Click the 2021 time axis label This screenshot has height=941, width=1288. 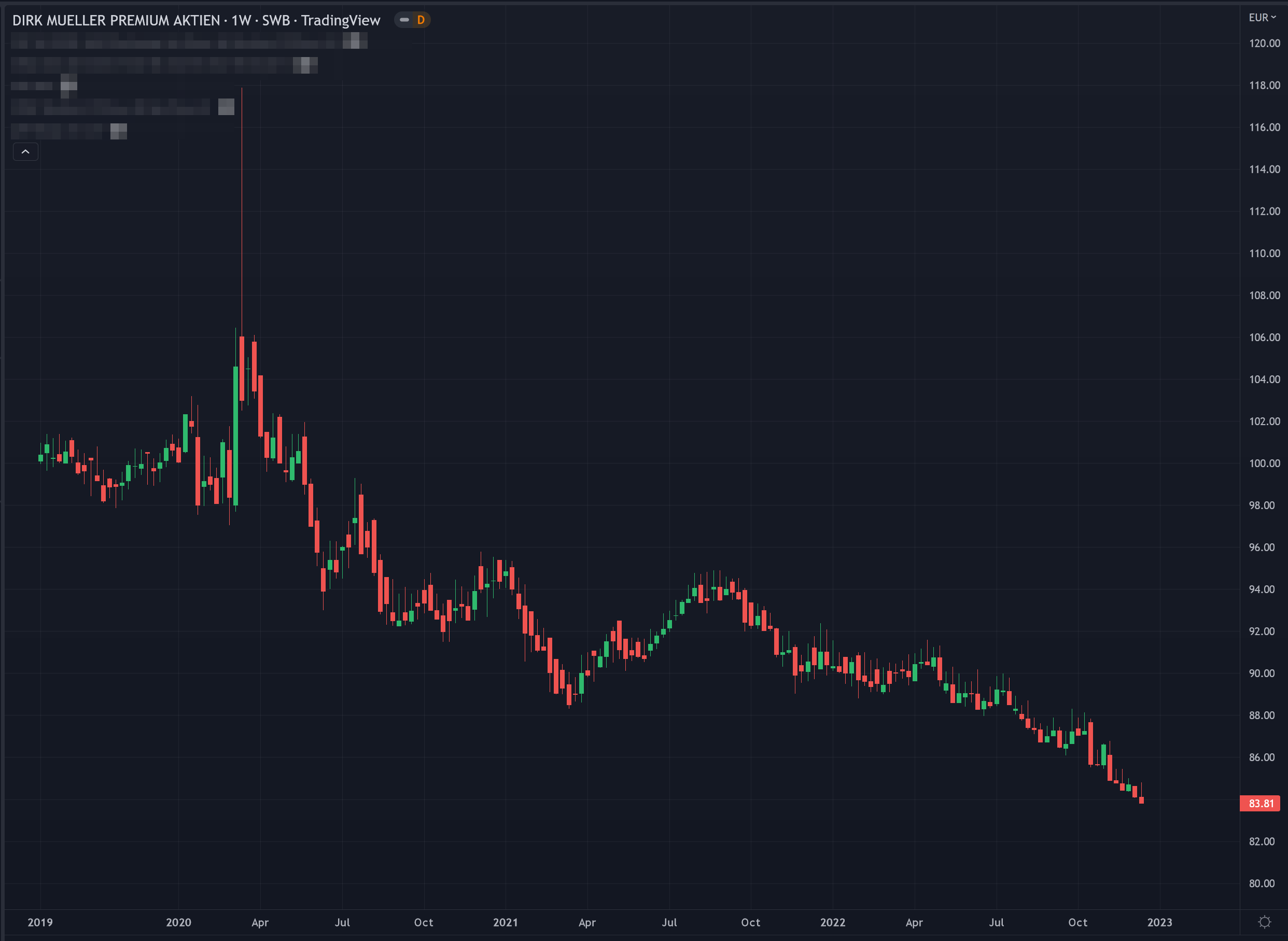tap(505, 922)
